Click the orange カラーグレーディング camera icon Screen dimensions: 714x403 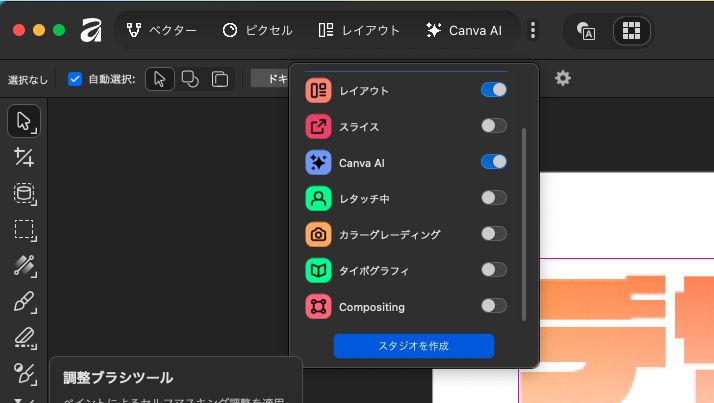pyautogui.click(x=318, y=234)
